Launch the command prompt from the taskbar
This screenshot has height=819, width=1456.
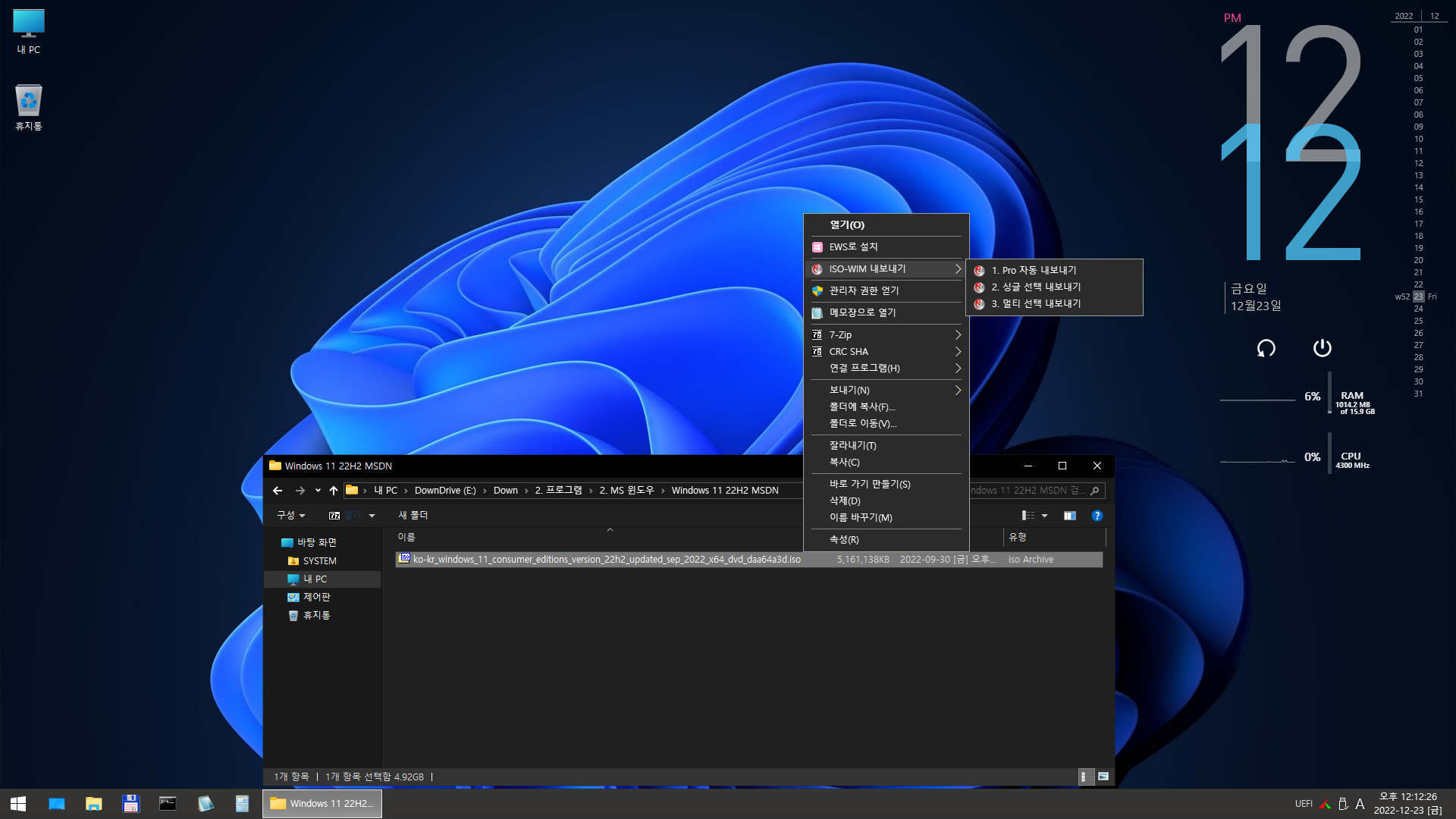pyautogui.click(x=168, y=804)
